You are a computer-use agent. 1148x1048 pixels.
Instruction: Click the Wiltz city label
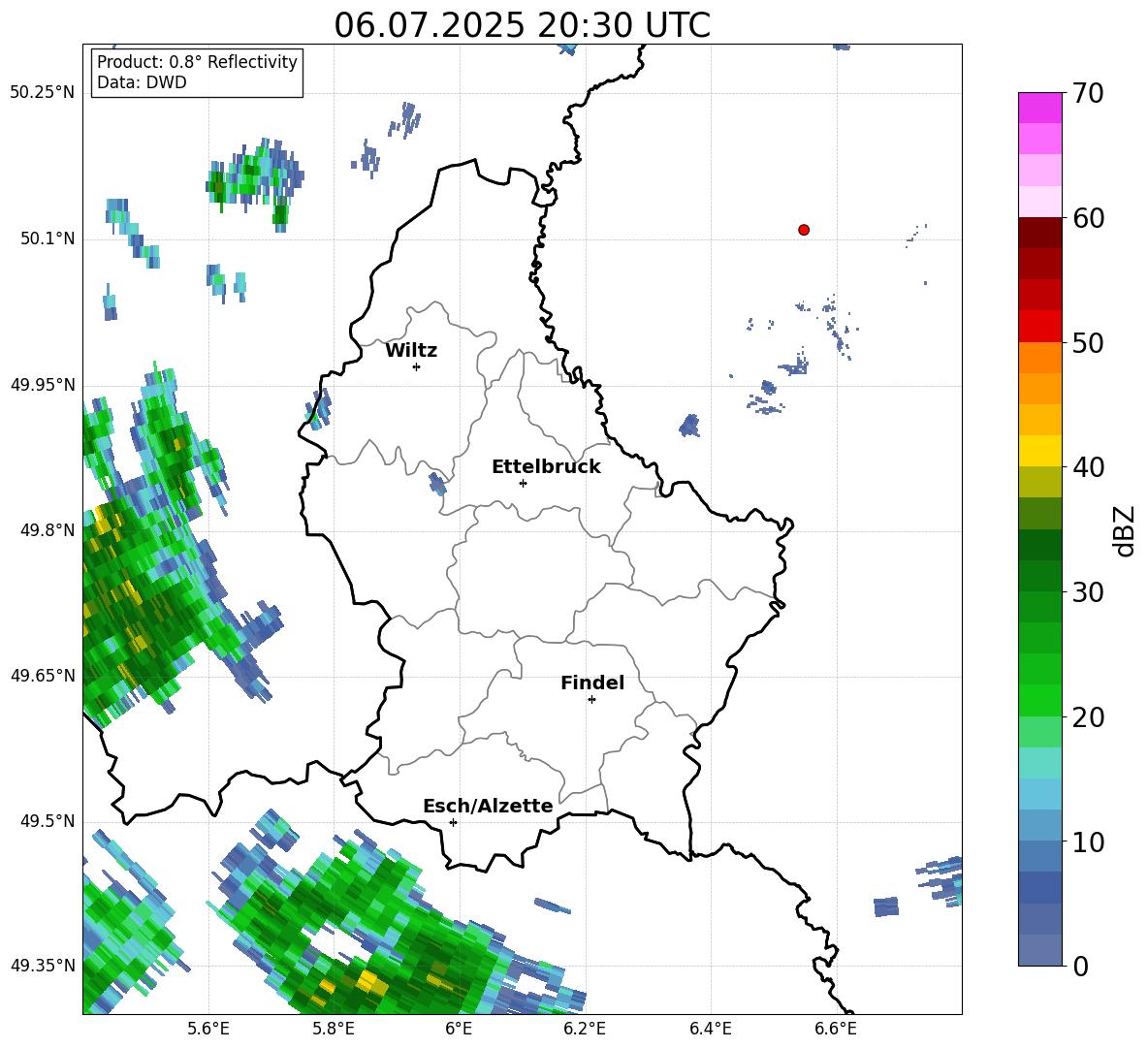pos(411,351)
